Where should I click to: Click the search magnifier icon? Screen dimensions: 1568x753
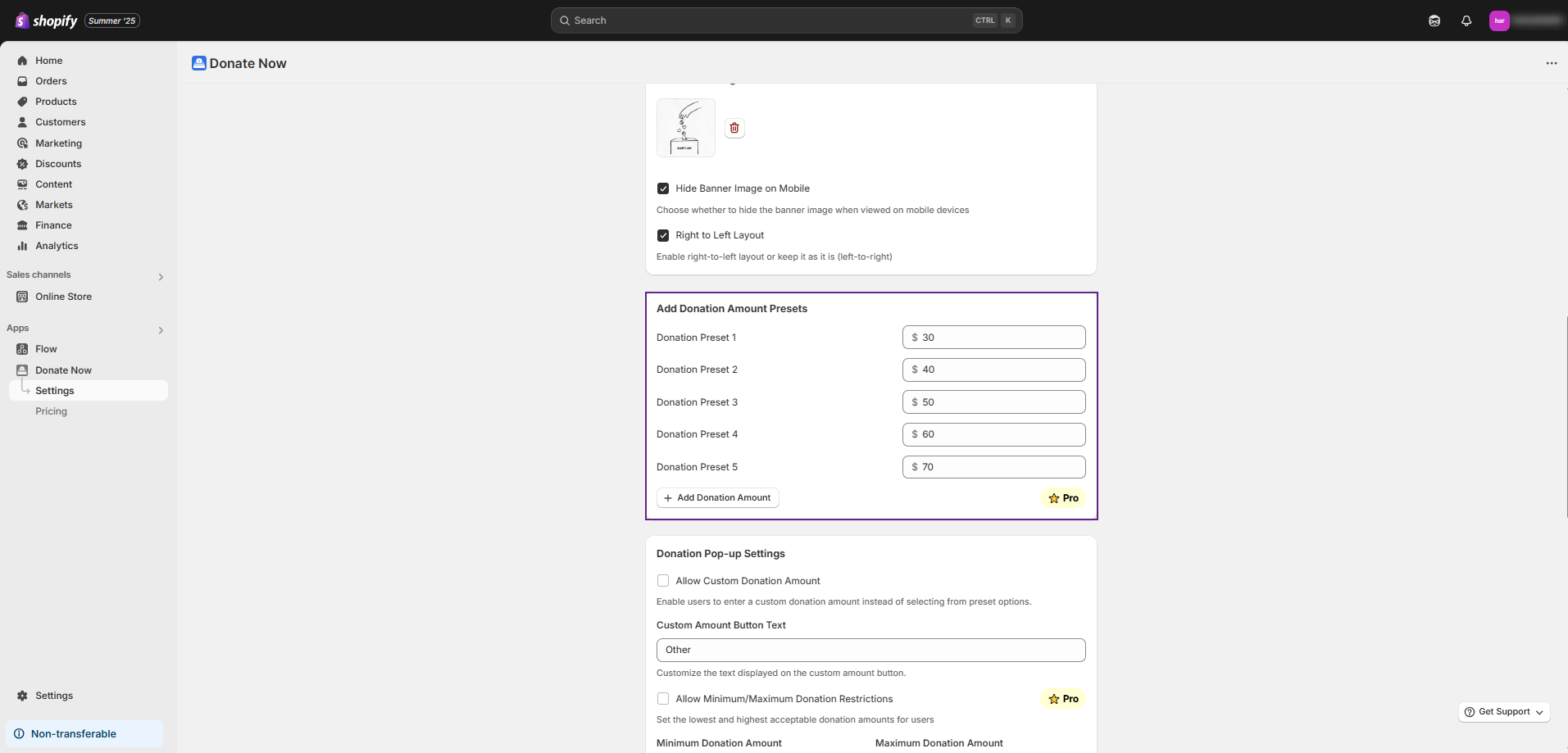(565, 20)
